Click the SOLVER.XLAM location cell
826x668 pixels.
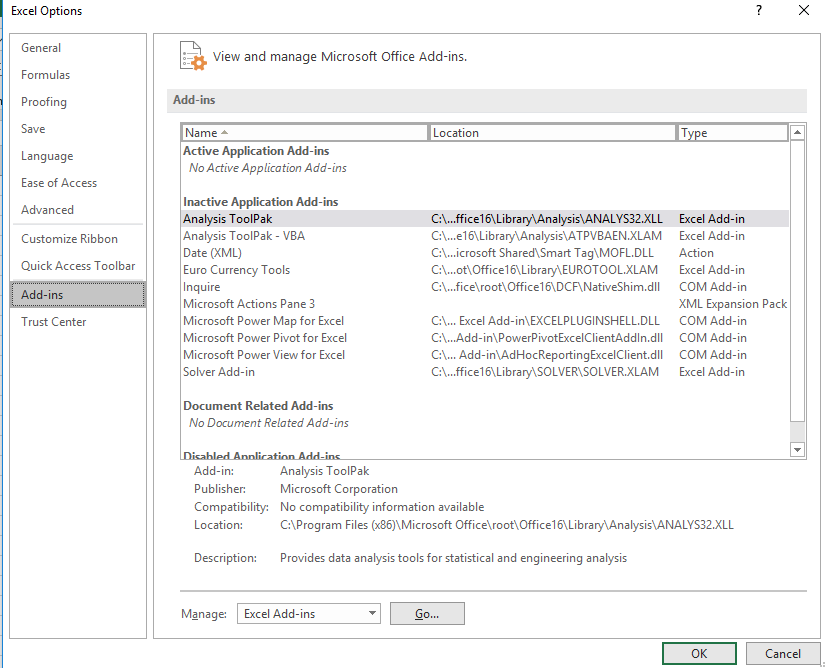tap(545, 372)
